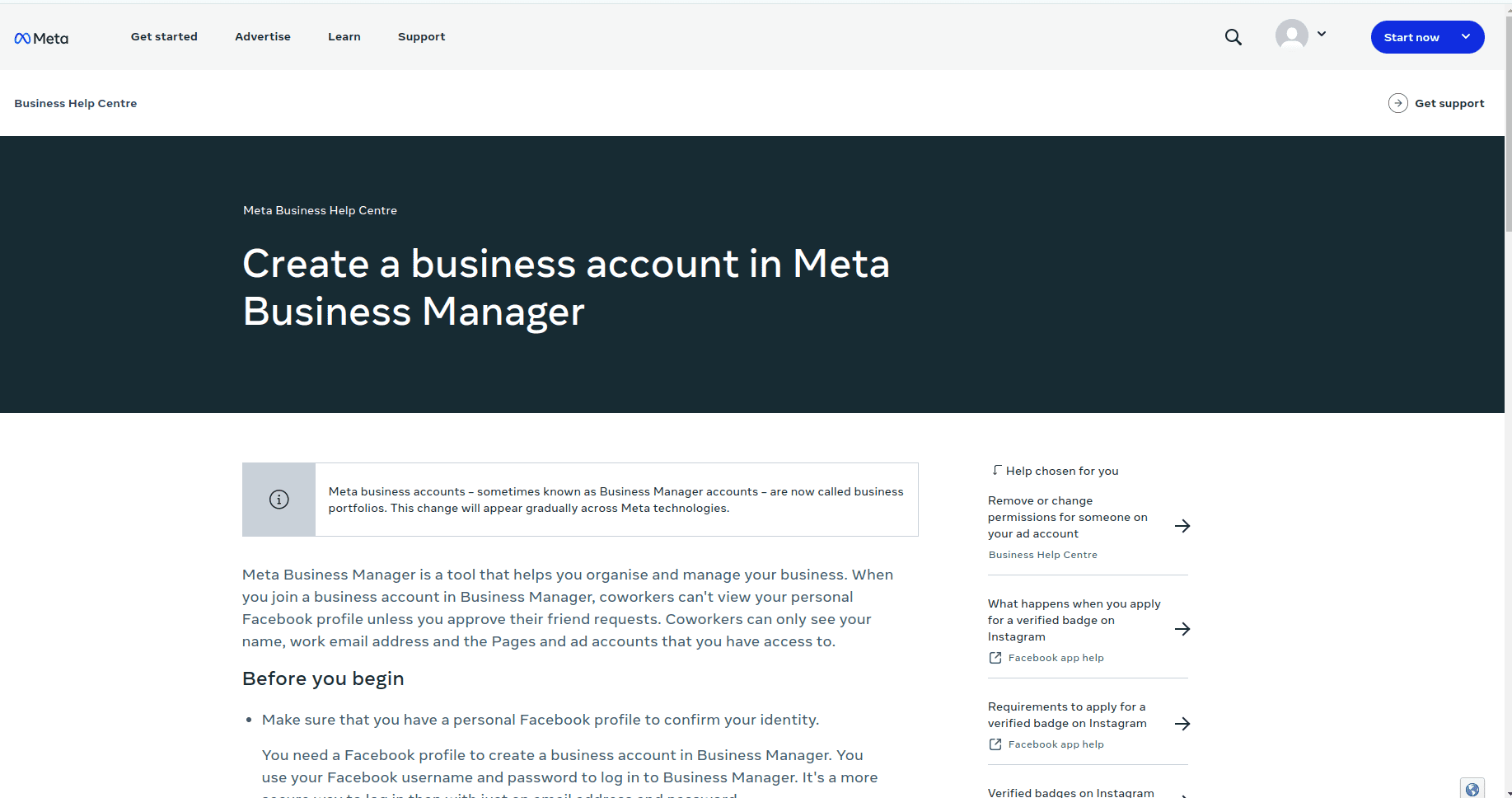Open Business Help Centre link
This screenshot has height=798, width=1512.
point(76,103)
